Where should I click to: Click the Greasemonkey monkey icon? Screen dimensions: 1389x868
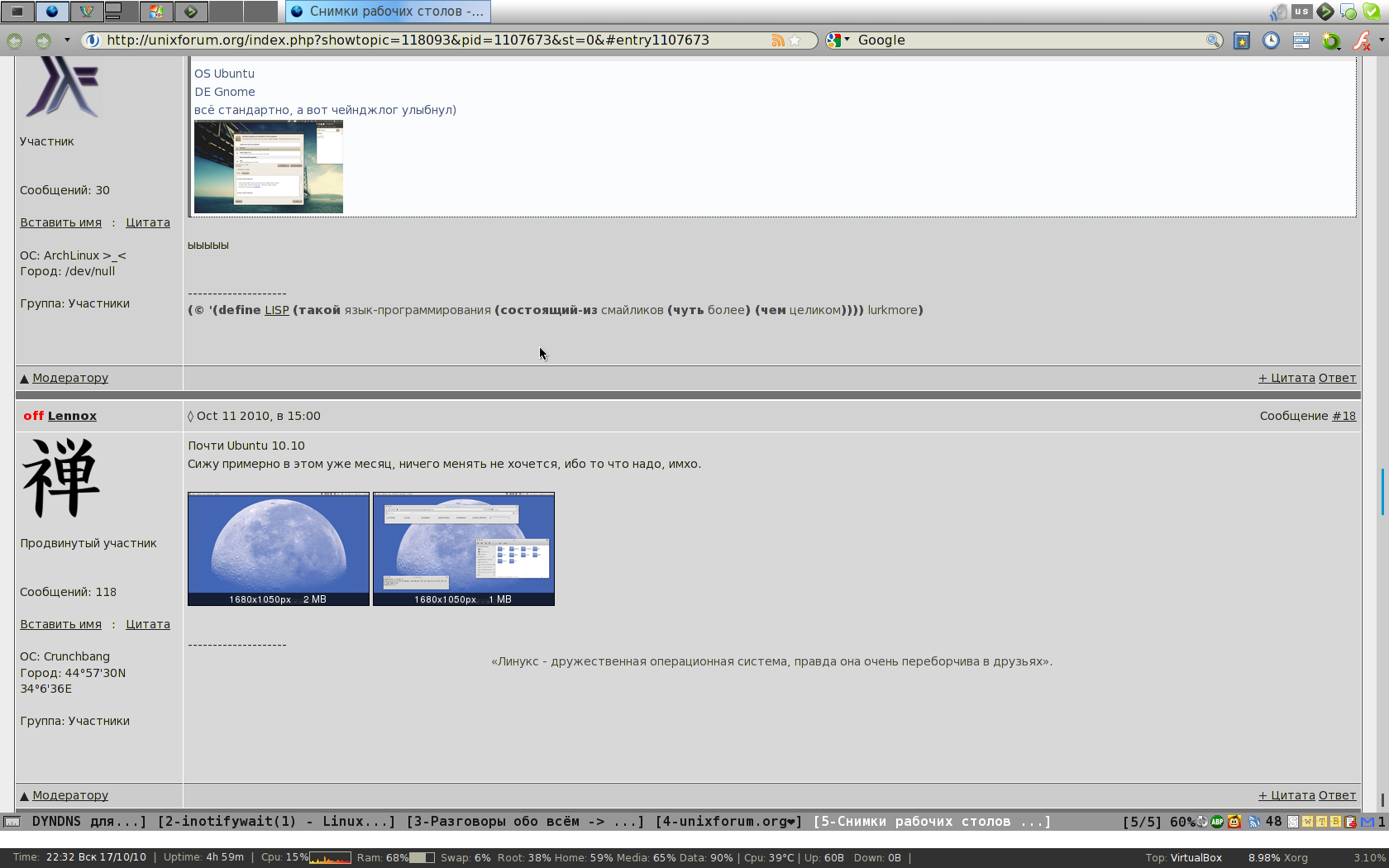(x=1234, y=822)
